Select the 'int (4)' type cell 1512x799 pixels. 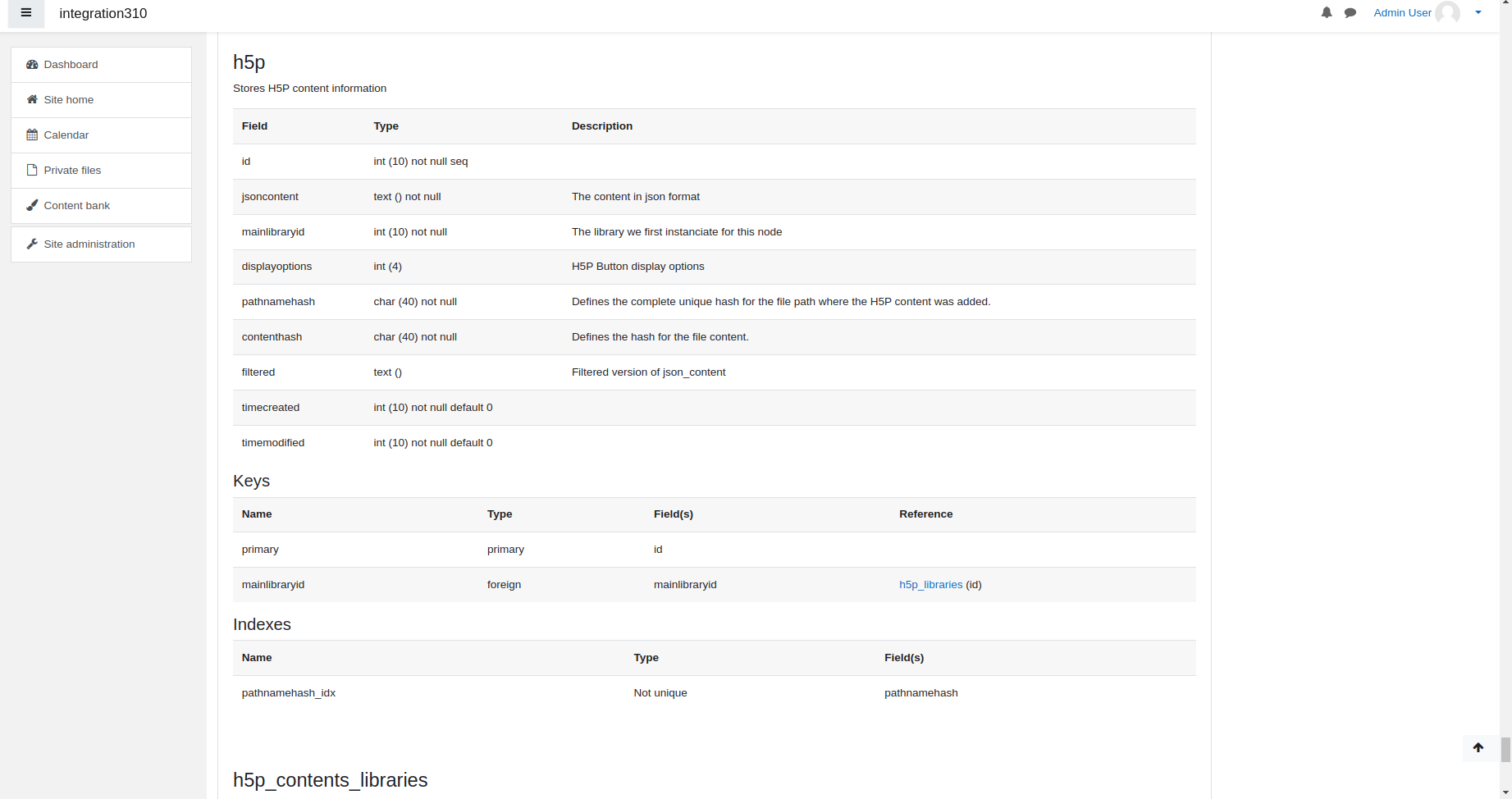[387, 267]
